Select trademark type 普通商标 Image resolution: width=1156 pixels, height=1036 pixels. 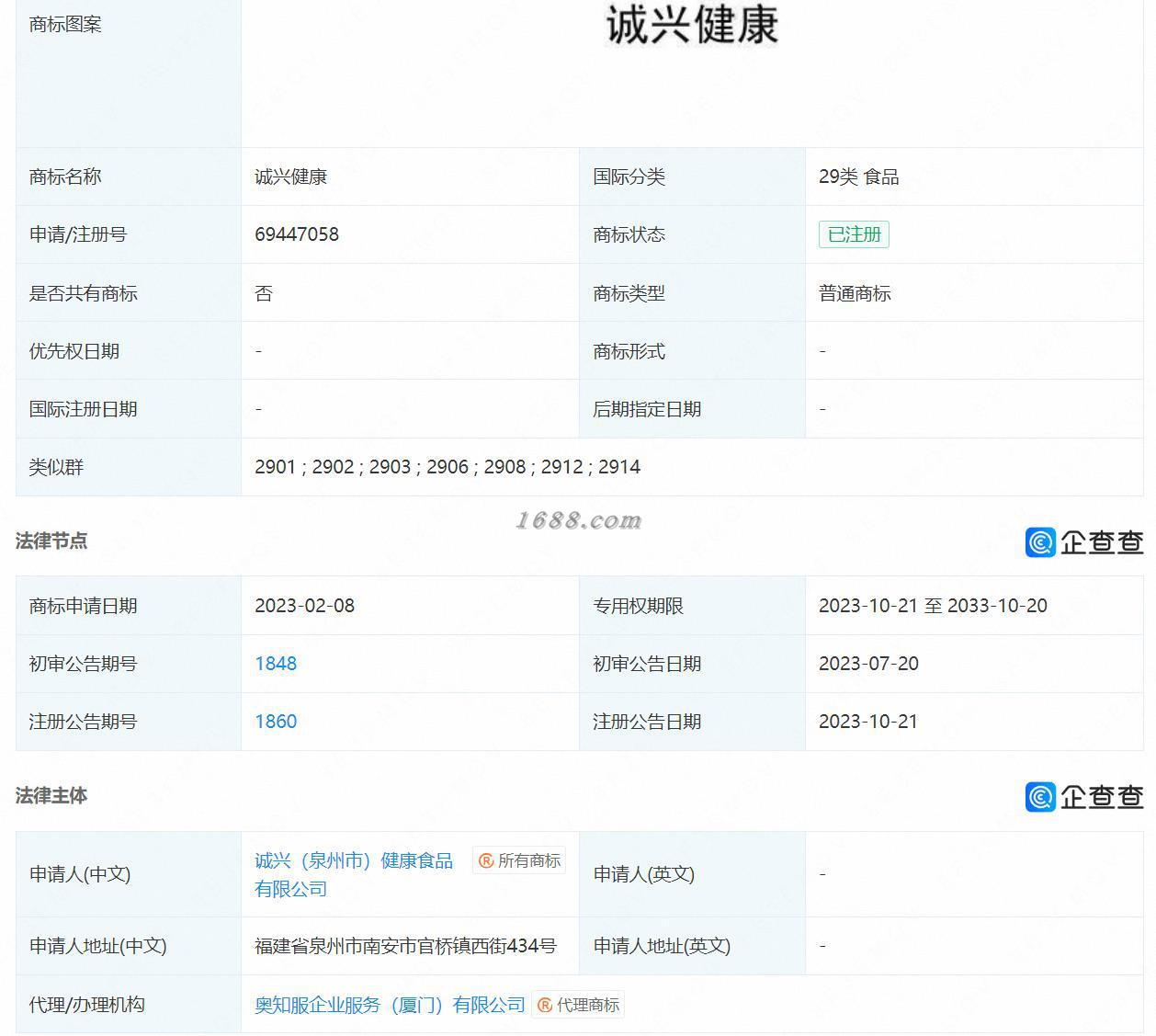click(855, 293)
